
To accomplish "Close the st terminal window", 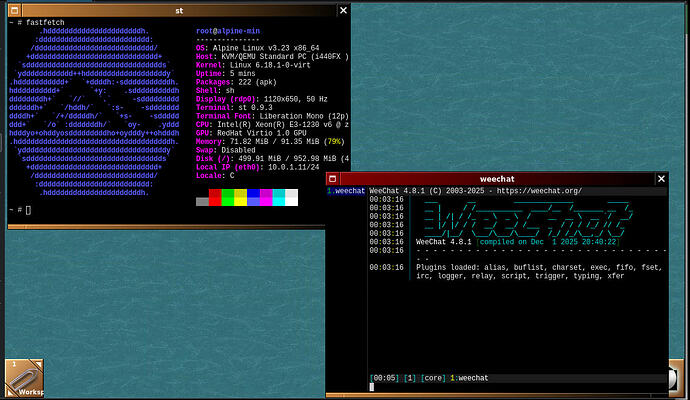I will click(x=343, y=10).
